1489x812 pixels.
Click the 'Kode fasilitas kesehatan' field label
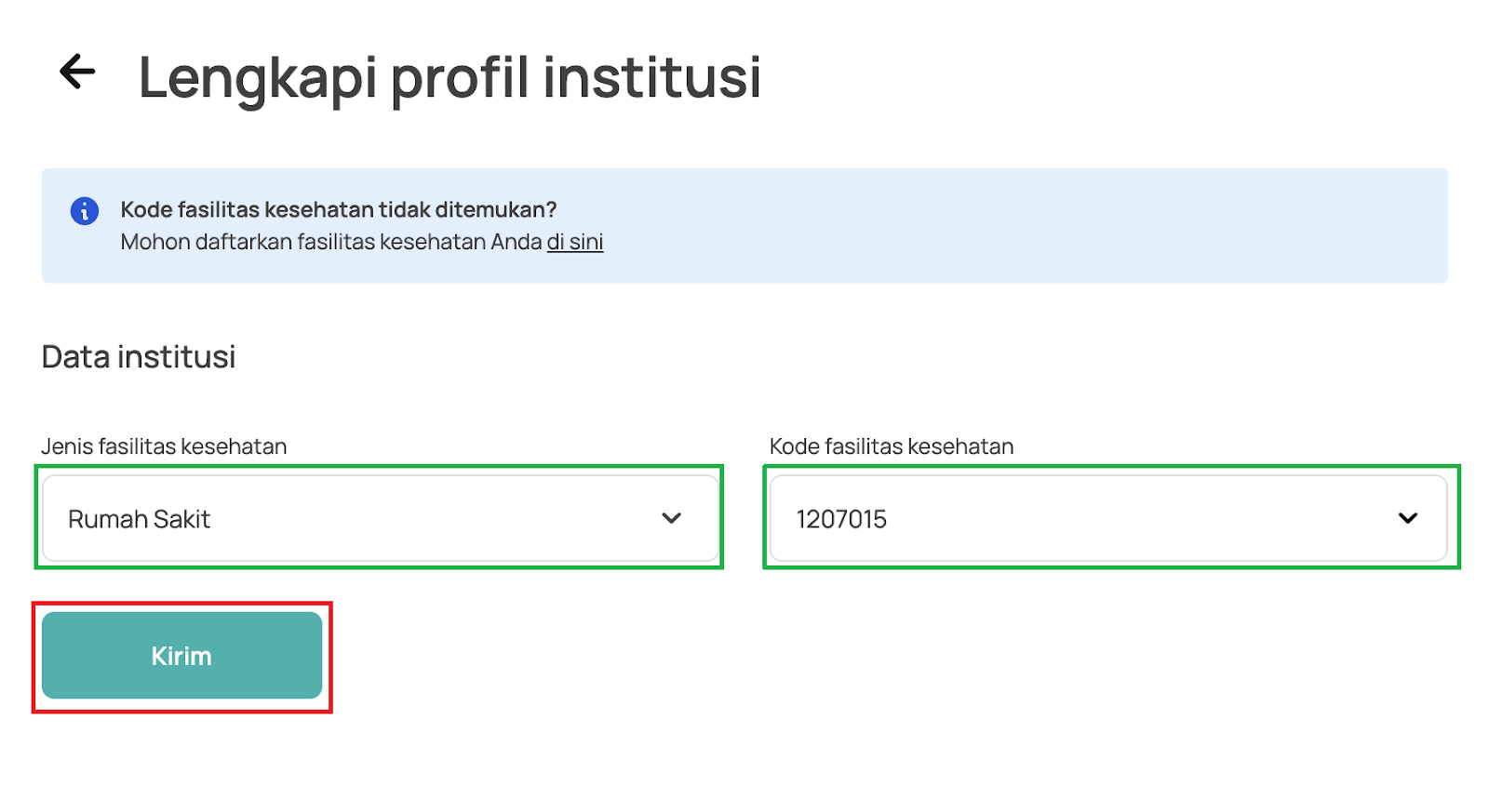(892, 446)
